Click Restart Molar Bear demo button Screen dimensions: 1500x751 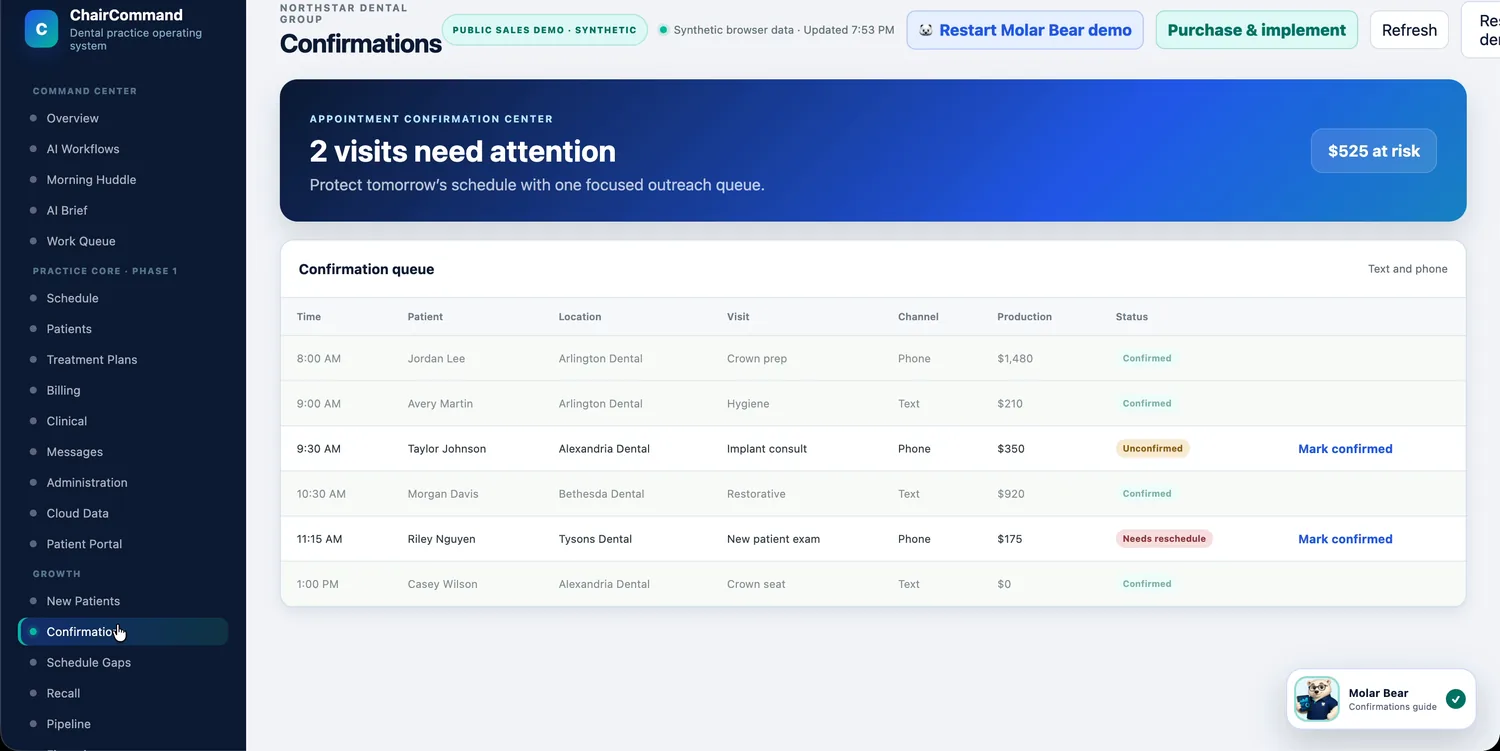tap(1025, 30)
